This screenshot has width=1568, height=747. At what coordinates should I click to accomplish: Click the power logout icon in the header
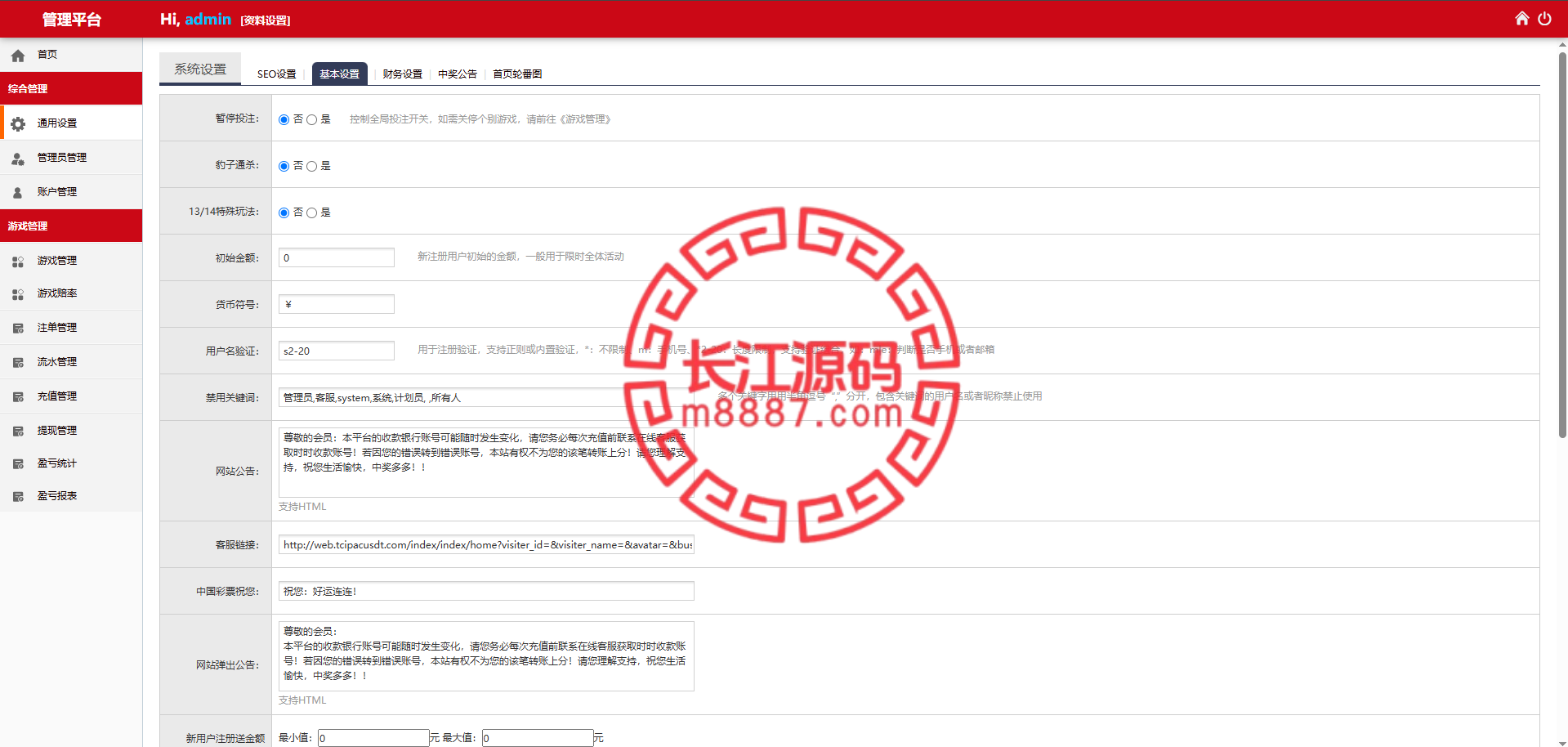coord(1544,18)
